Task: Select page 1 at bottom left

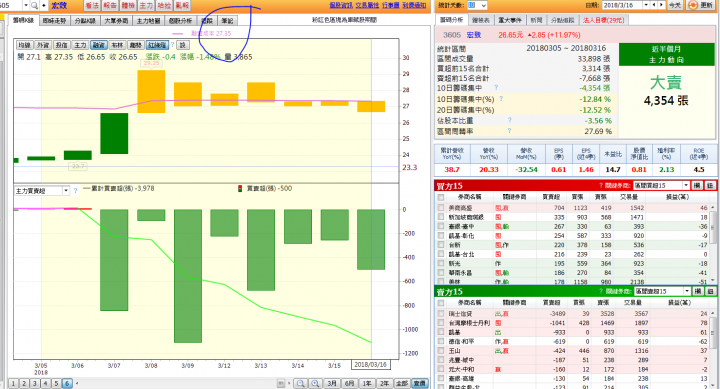Action: (x=13, y=383)
